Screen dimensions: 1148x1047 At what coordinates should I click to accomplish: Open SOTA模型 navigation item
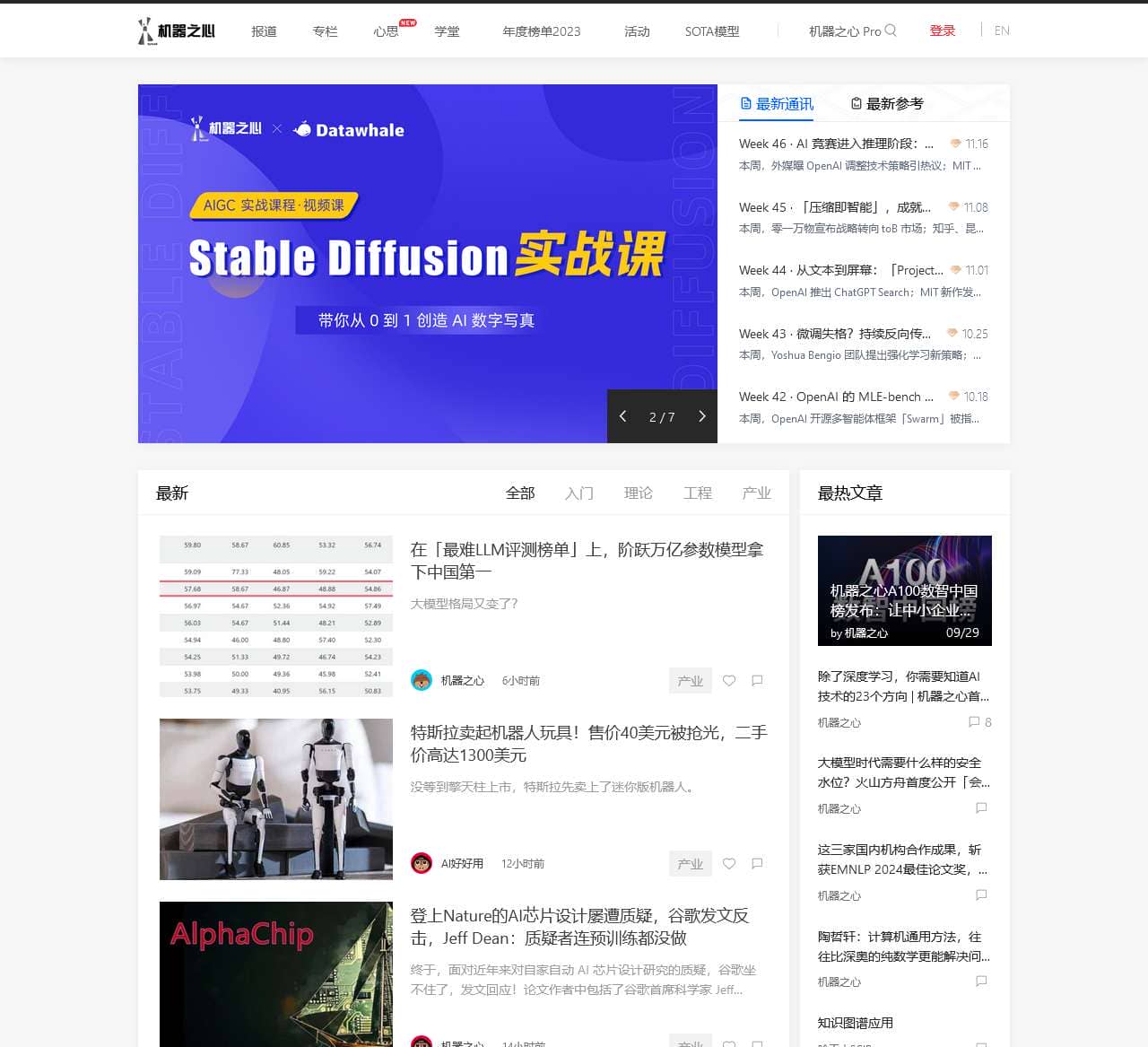point(712,31)
